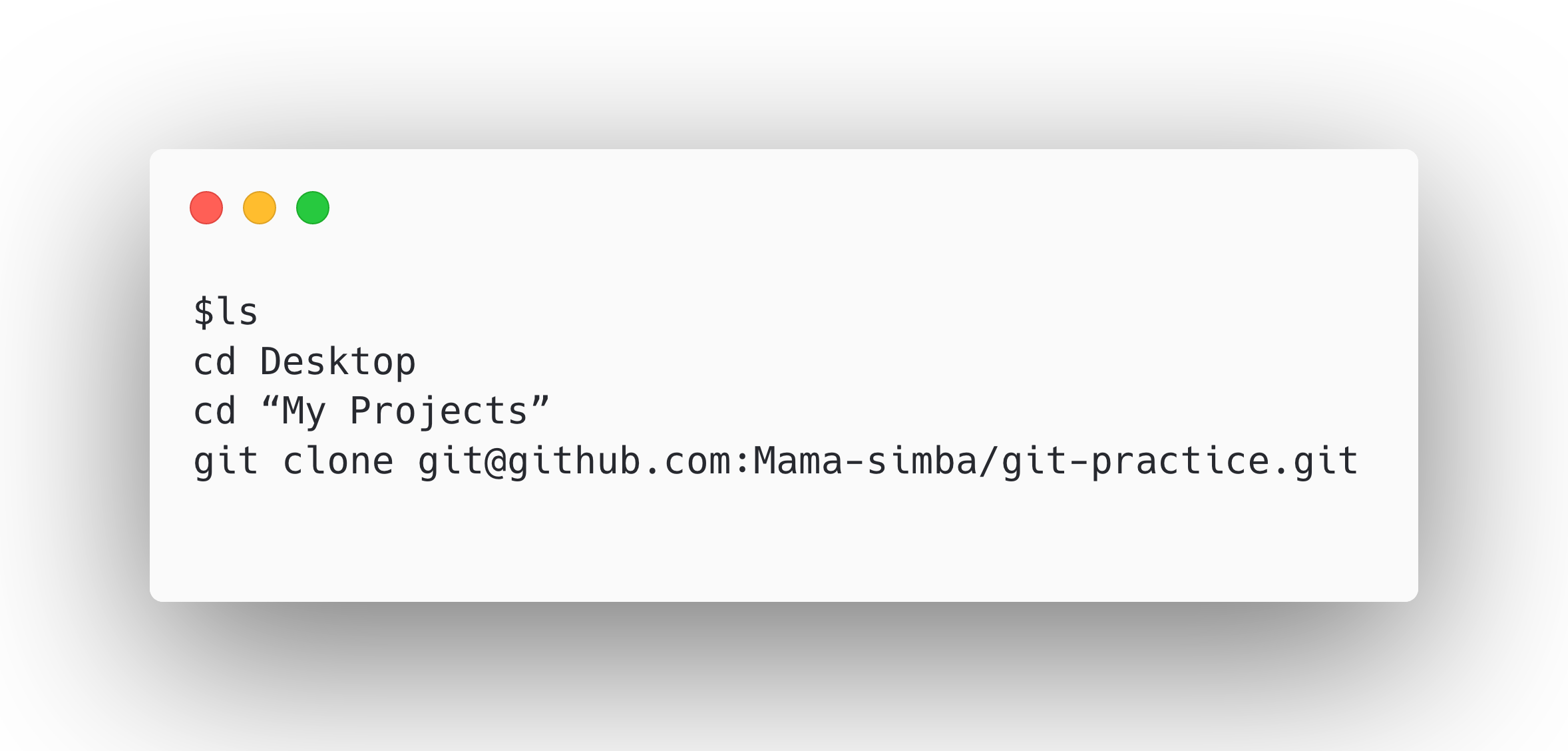The width and height of the screenshot is (1568, 751).
Task: Click the slash between Mama-simba and git-practice
Action: point(989,461)
